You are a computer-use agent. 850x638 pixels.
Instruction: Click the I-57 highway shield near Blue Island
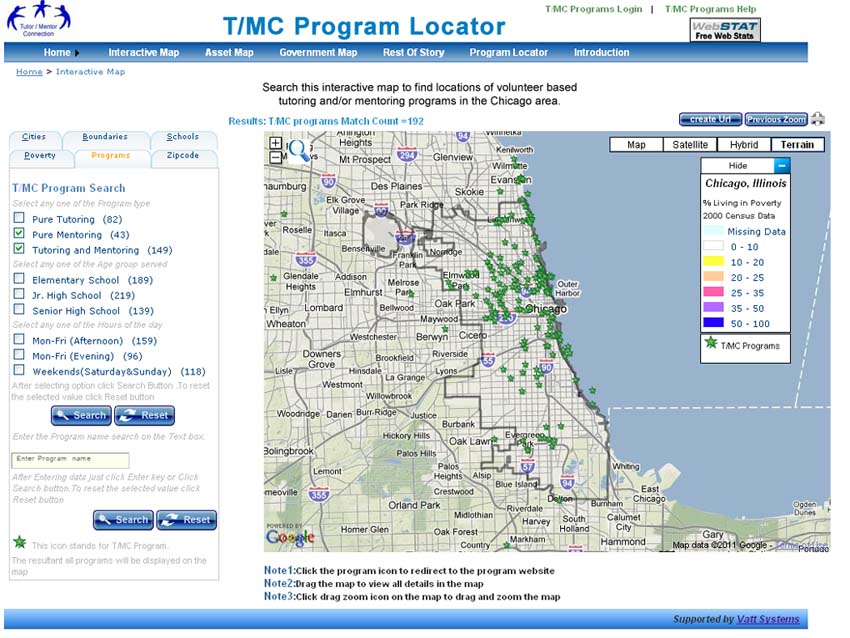527,466
